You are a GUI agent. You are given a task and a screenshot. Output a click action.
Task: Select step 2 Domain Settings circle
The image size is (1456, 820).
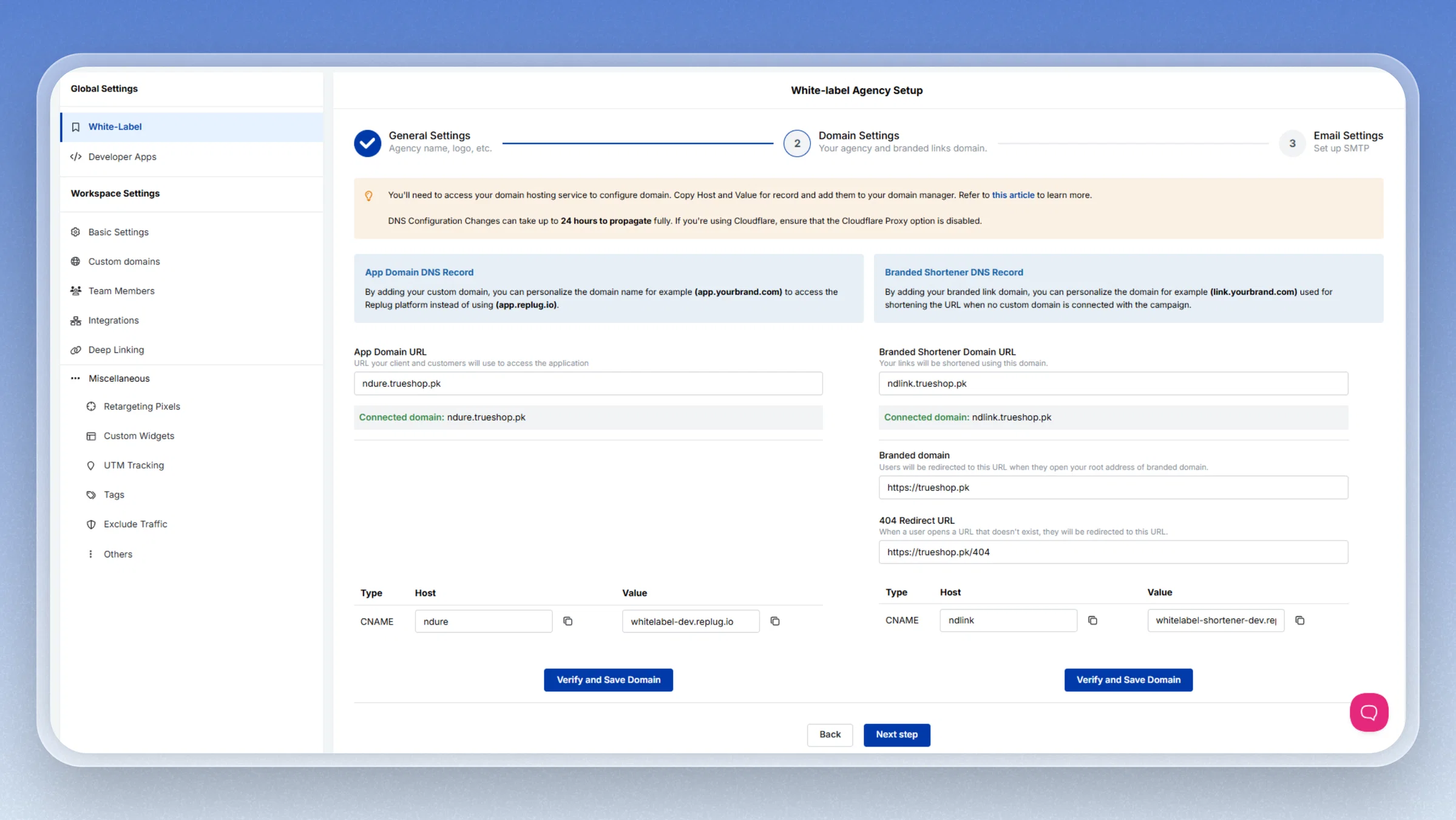click(796, 143)
